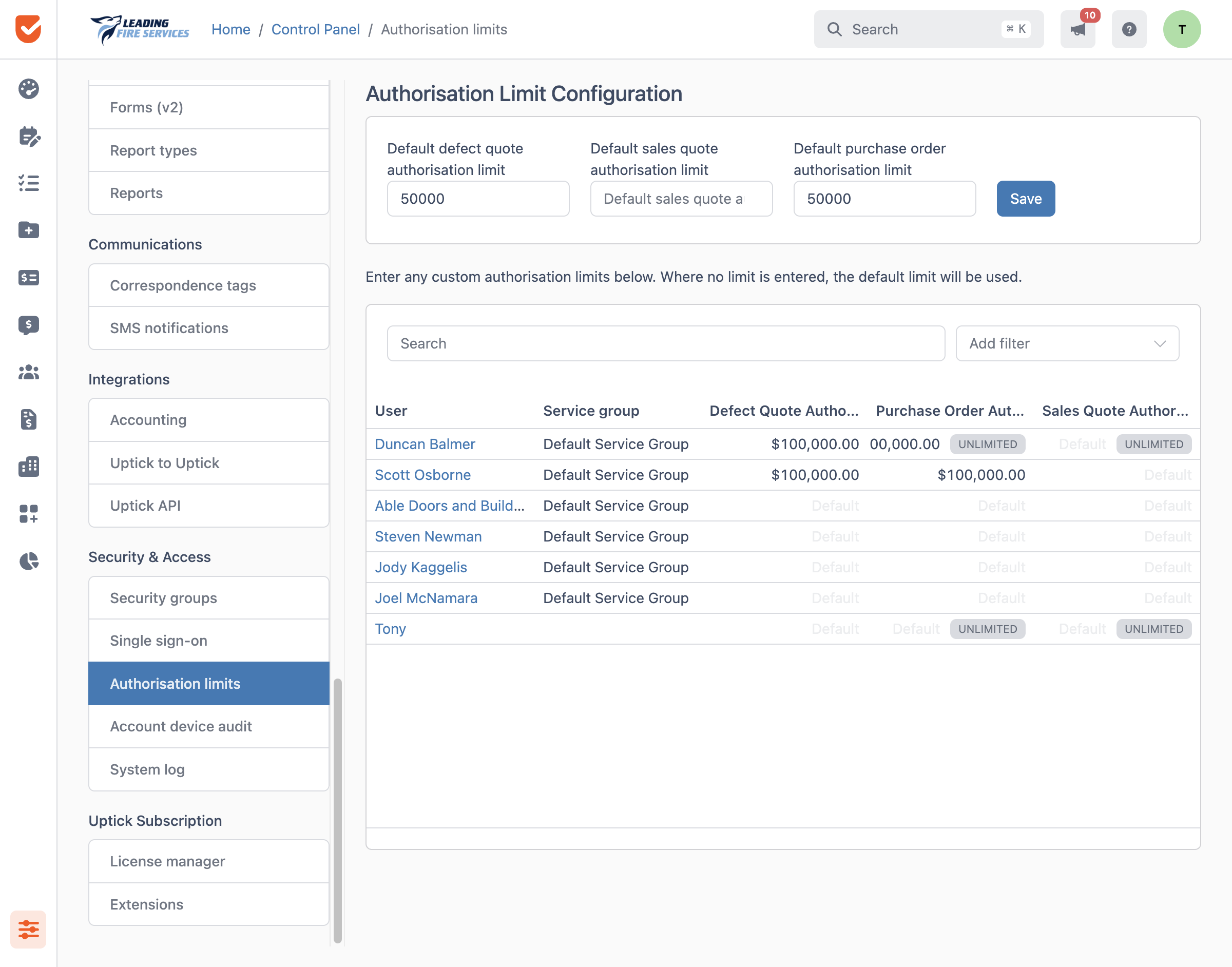Open the help question mark icon
The image size is (1232, 967).
[1129, 29]
